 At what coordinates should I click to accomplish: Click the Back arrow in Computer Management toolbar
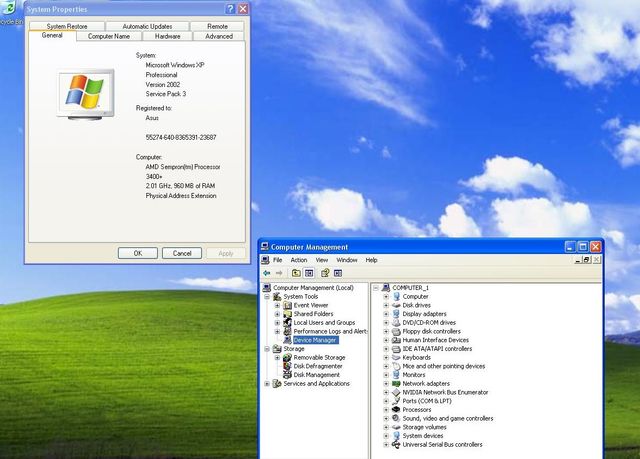(267, 273)
